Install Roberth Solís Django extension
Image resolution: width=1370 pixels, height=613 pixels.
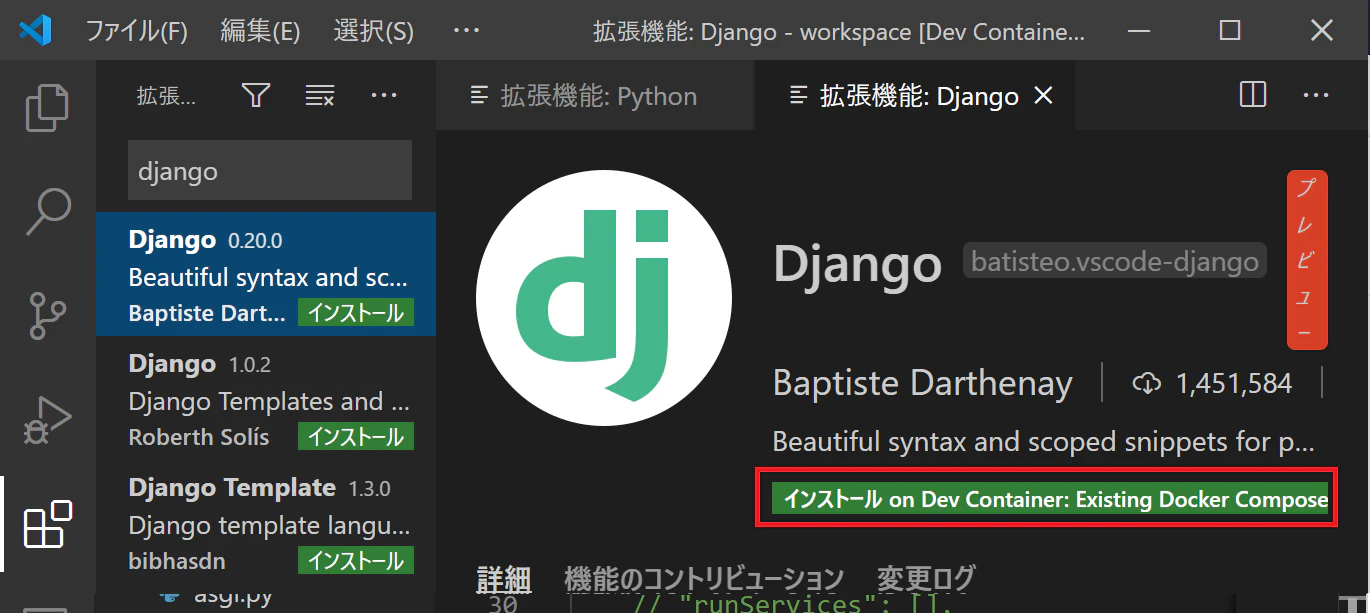coord(355,437)
